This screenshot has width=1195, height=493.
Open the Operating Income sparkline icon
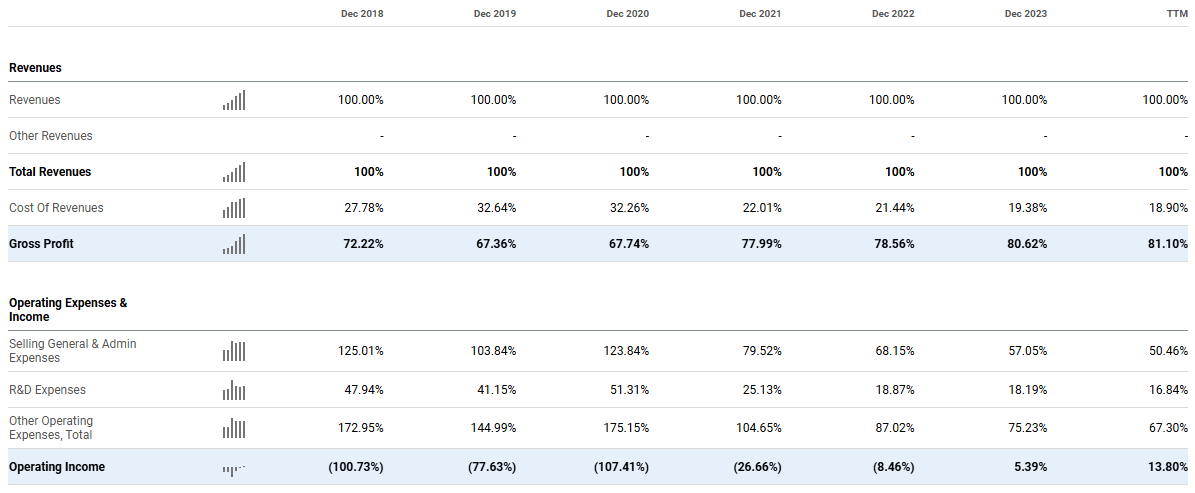(x=234, y=468)
